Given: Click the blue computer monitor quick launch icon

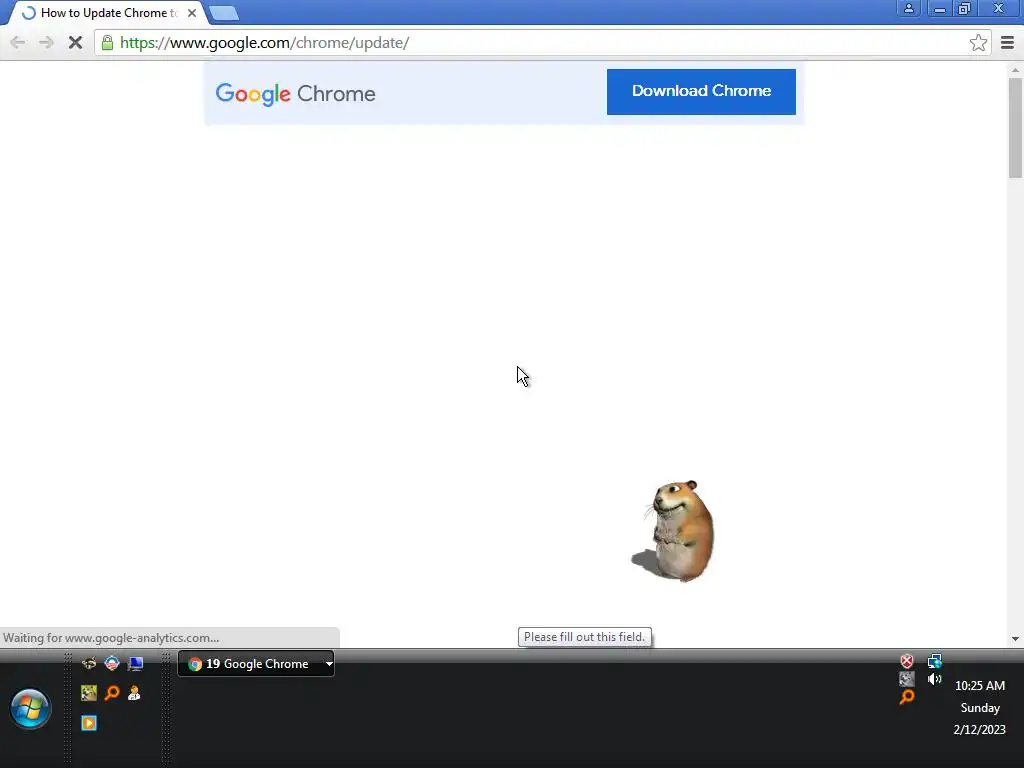Looking at the screenshot, I should point(135,664).
